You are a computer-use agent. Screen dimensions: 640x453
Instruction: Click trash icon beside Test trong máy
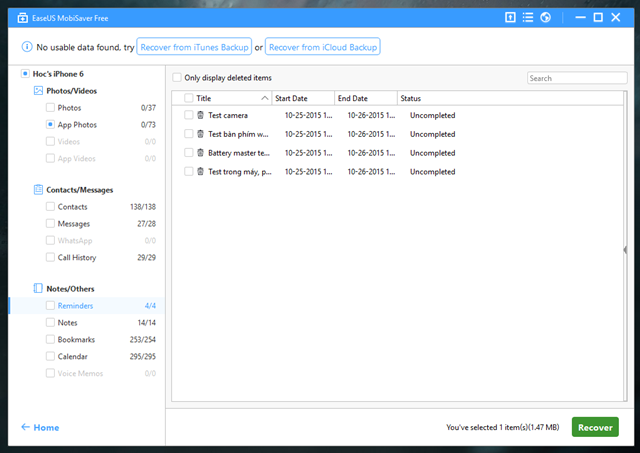pyautogui.click(x=200, y=171)
